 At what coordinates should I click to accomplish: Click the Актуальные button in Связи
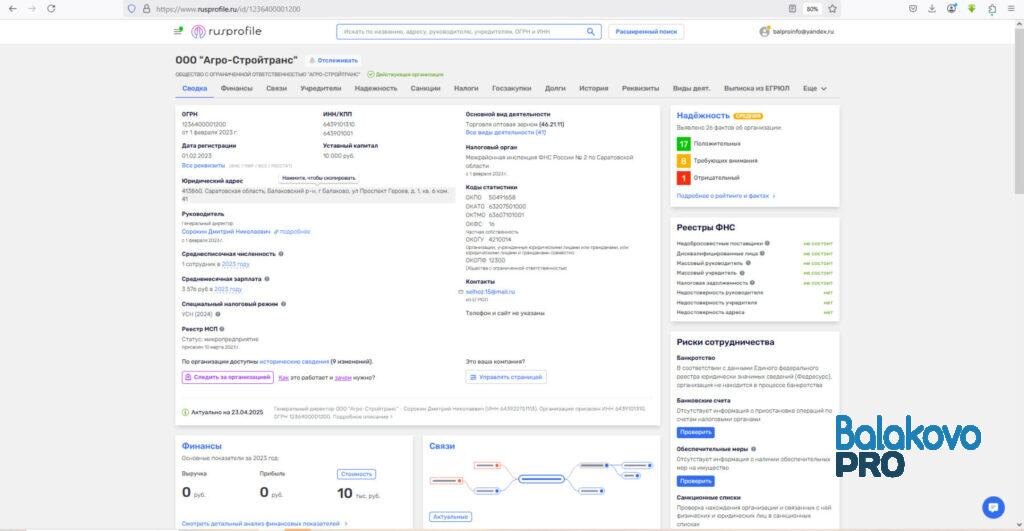point(451,517)
